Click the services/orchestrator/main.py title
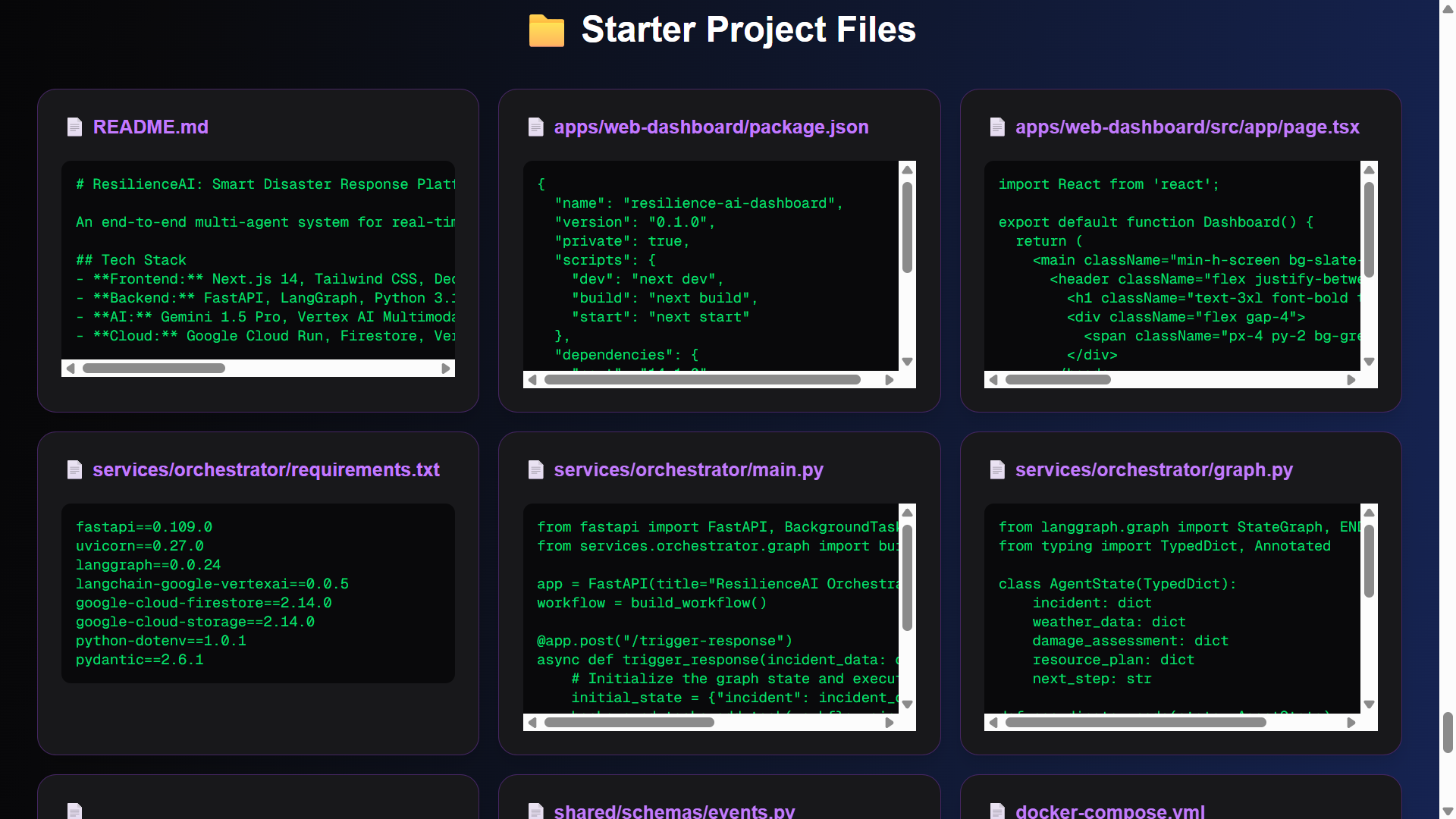Image resolution: width=1456 pixels, height=819 pixels. (689, 469)
